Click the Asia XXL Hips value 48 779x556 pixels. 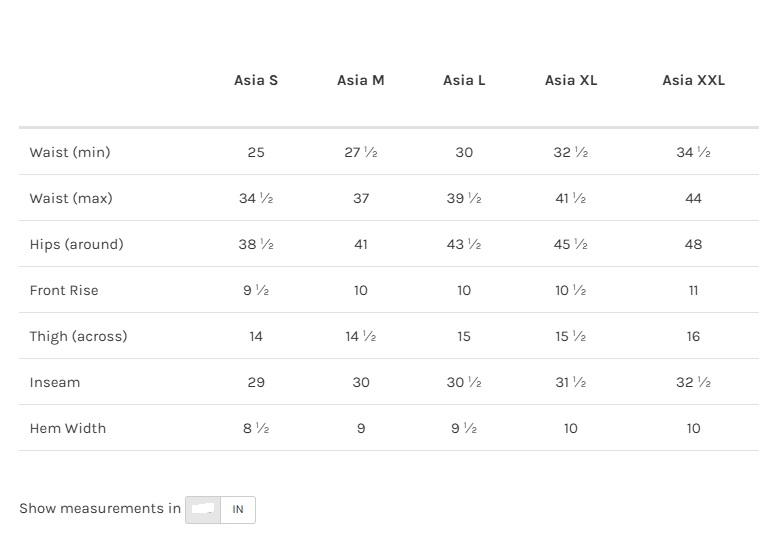(x=693, y=244)
